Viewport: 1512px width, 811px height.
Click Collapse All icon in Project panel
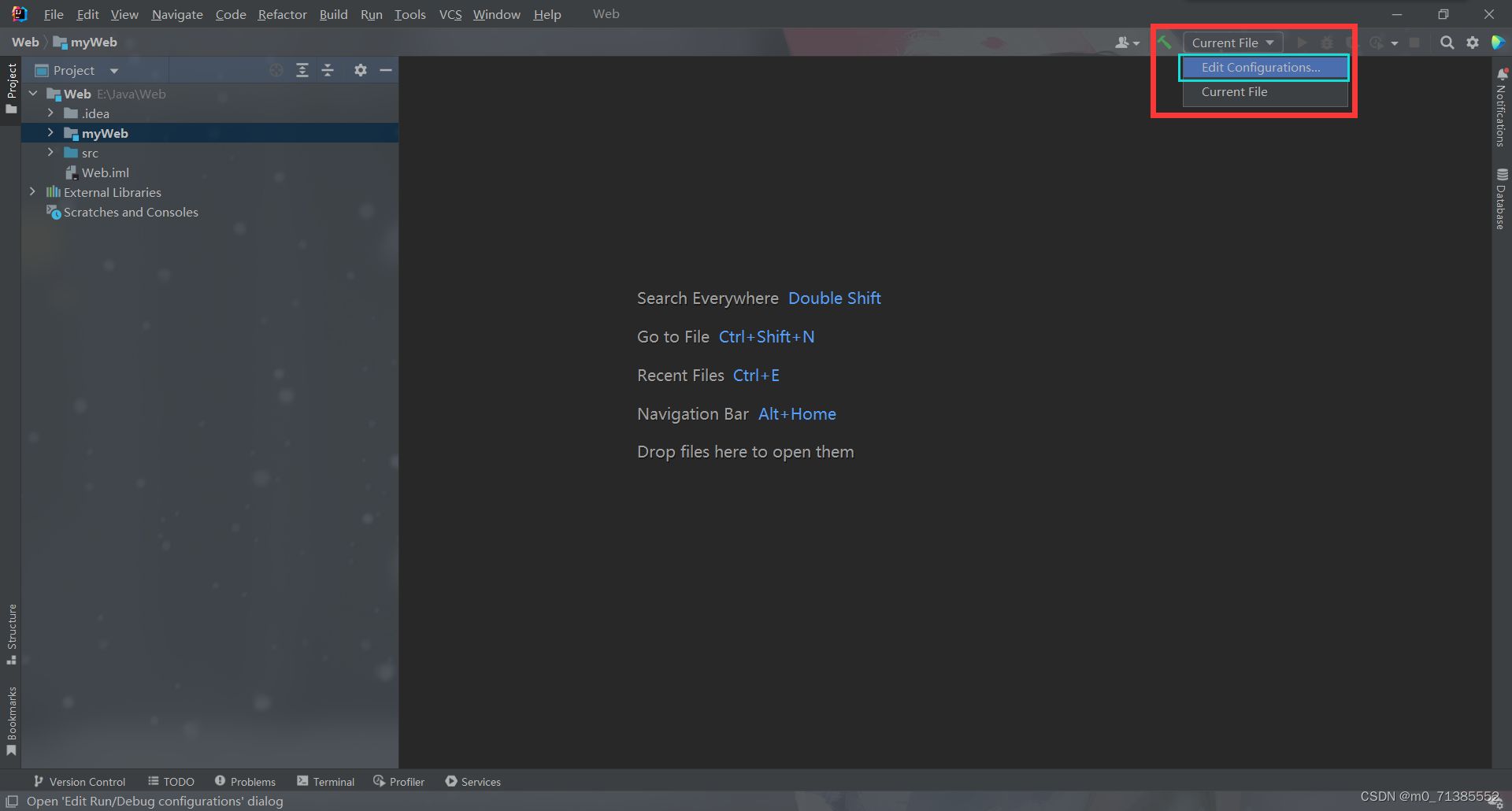pyautogui.click(x=328, y=70)
